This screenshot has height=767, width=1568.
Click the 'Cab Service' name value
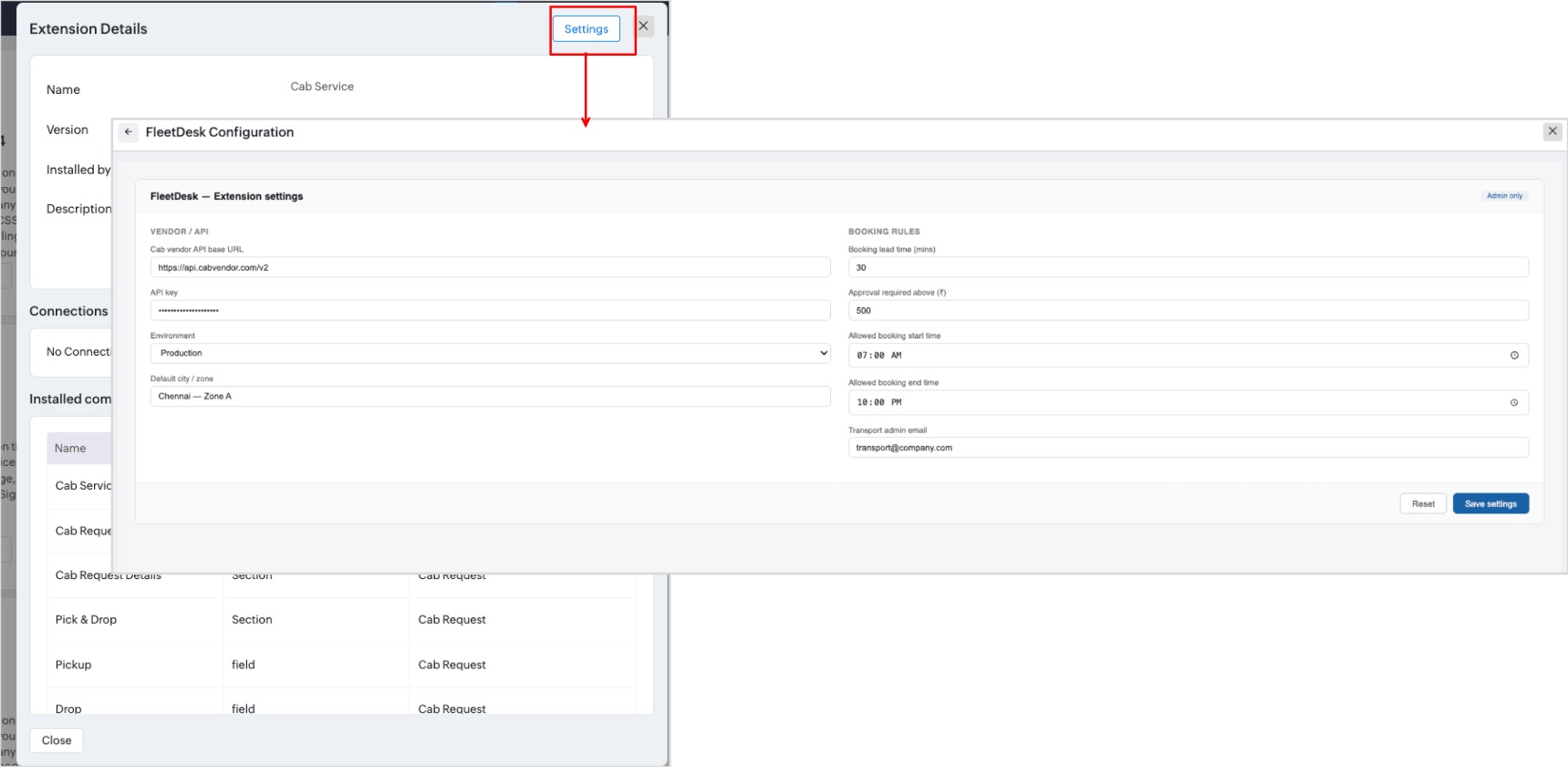322,87
